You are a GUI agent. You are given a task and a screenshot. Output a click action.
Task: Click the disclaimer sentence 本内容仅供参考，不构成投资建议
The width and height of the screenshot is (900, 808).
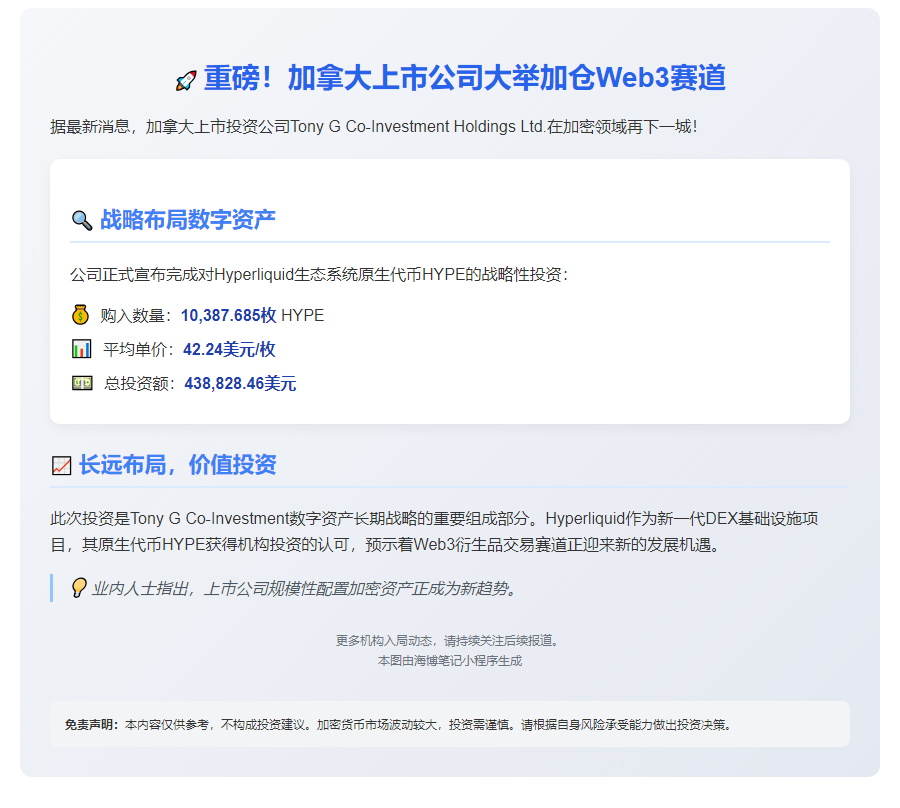[218, 725]
